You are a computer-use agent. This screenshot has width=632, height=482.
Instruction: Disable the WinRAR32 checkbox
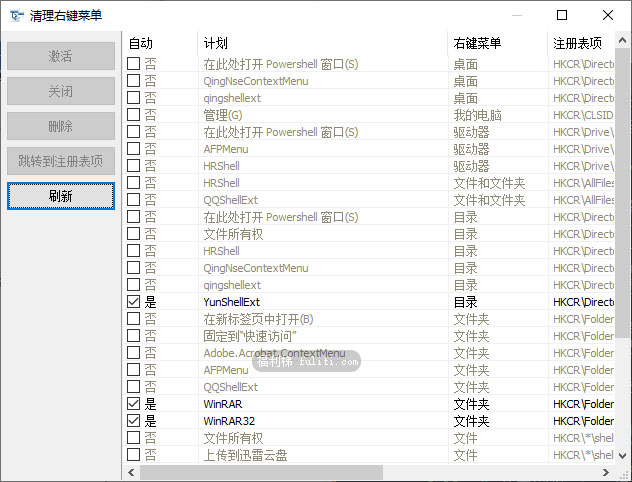tap(134, 421)
